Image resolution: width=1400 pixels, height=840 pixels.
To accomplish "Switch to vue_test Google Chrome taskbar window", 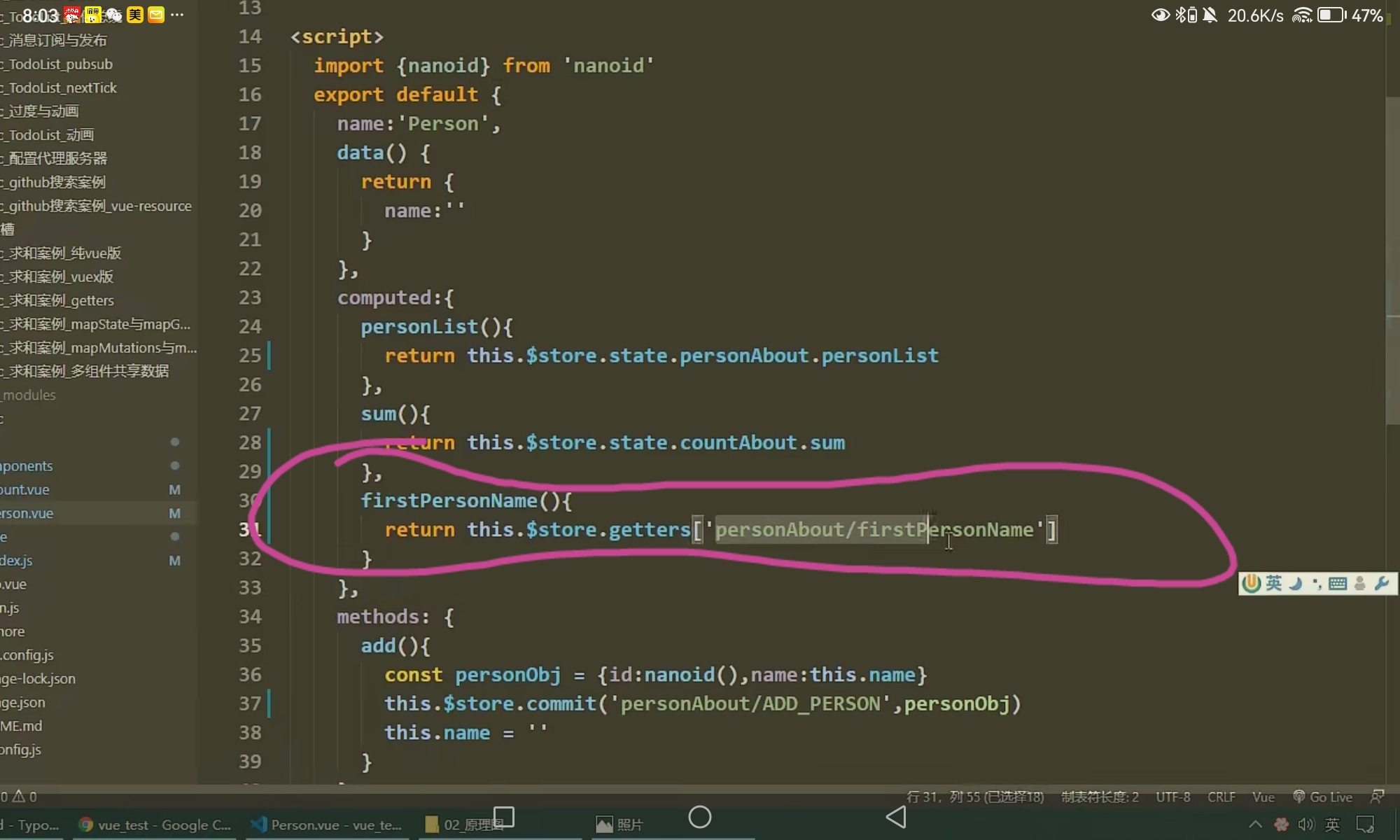I will (155, 825).
